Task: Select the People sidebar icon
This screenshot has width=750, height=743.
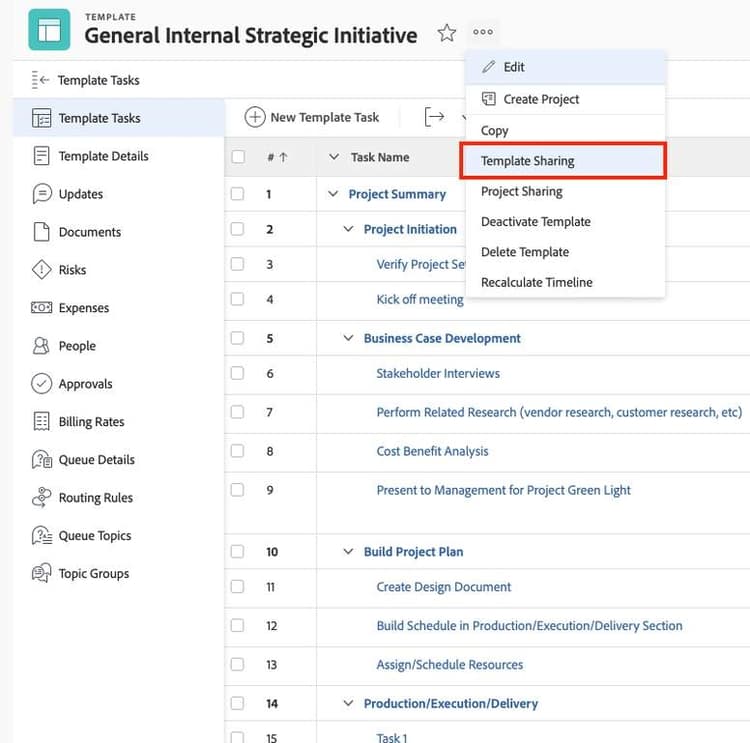Action: [x=41, y=346]
